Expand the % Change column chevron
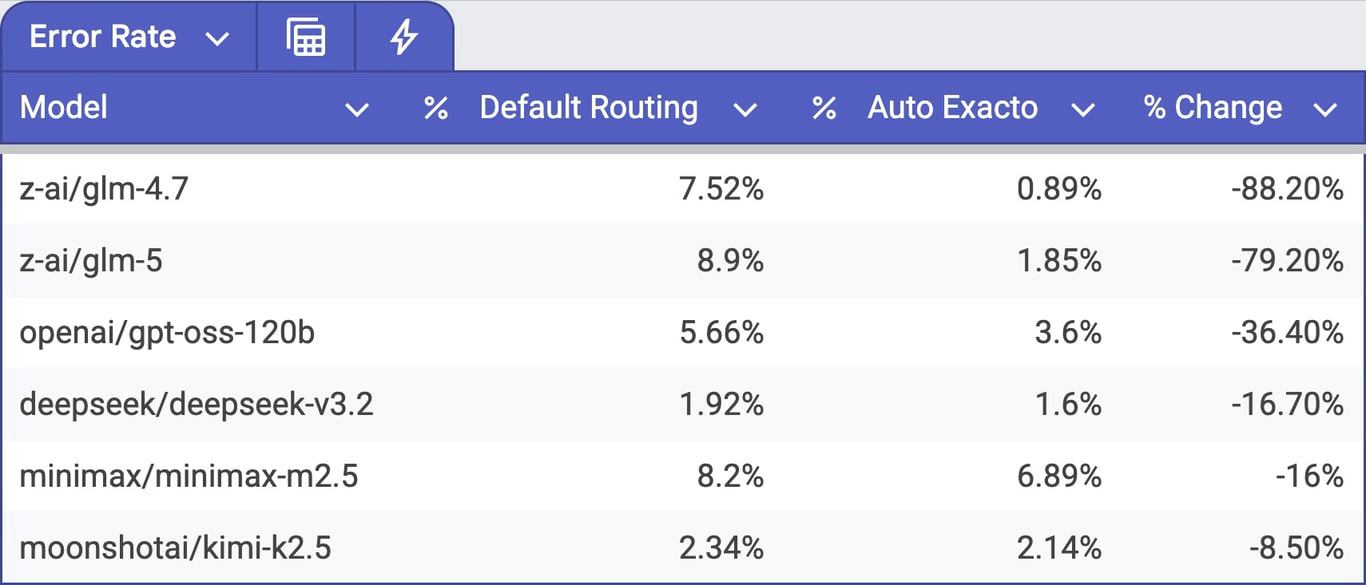This screenshot has width=1366, height=585. click(x=1325, y=110)
